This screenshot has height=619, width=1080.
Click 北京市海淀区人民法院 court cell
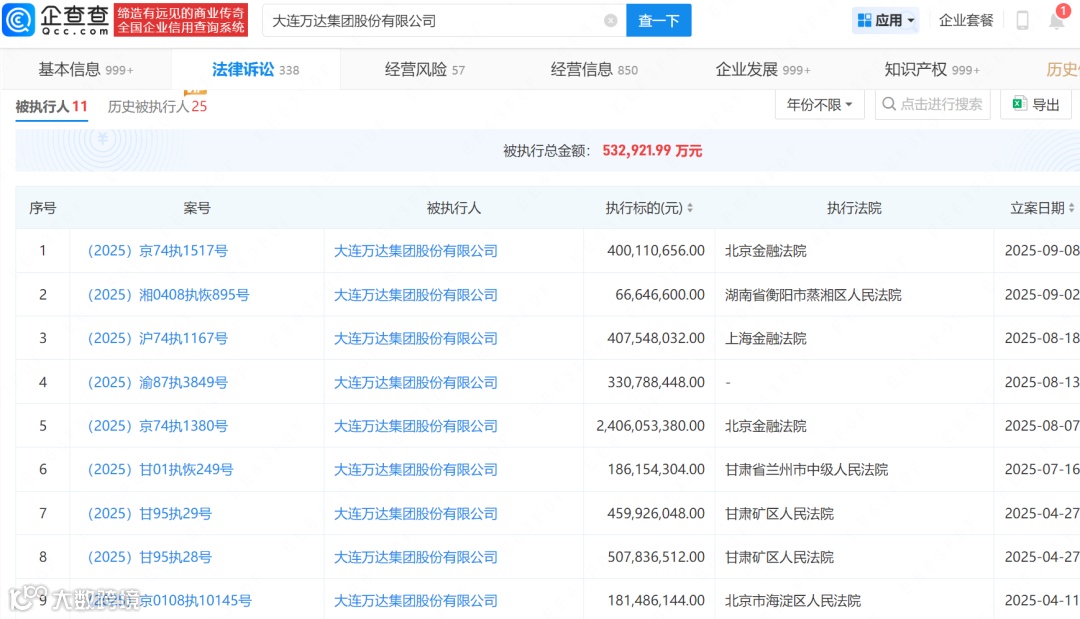coord(792,600)
